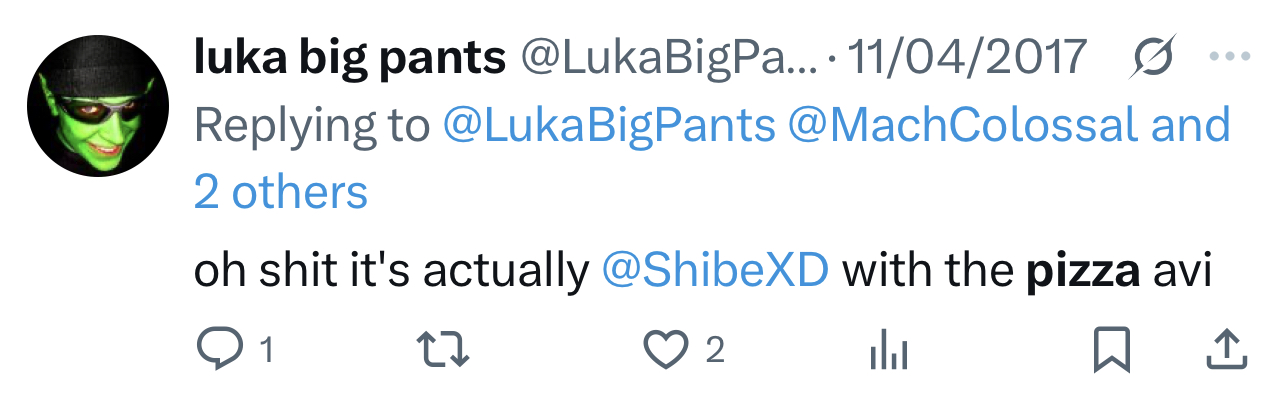
Task: Click the bold word "pizza" in the tweet
Action: [1083, 271]
